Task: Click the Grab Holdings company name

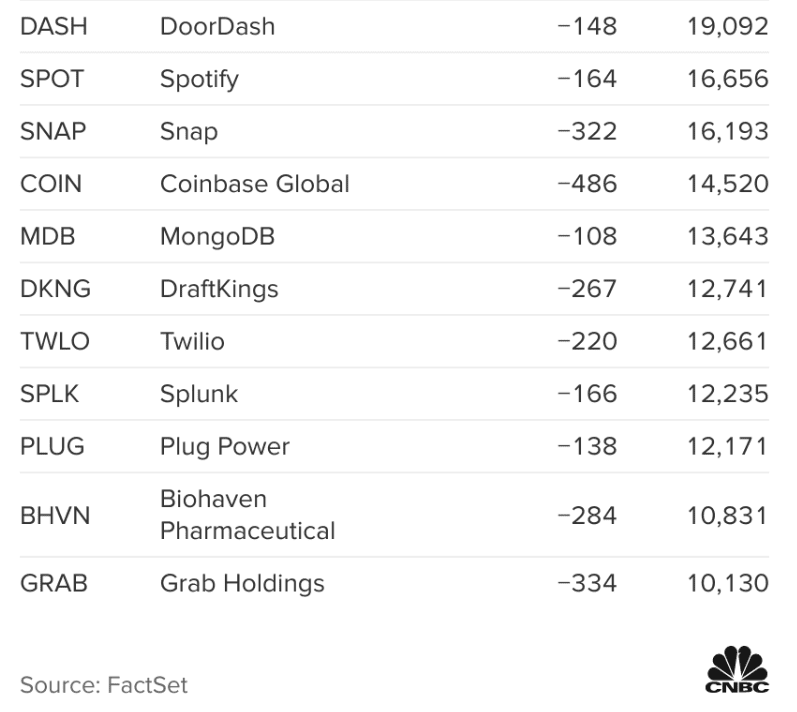Action: [242, 583]
